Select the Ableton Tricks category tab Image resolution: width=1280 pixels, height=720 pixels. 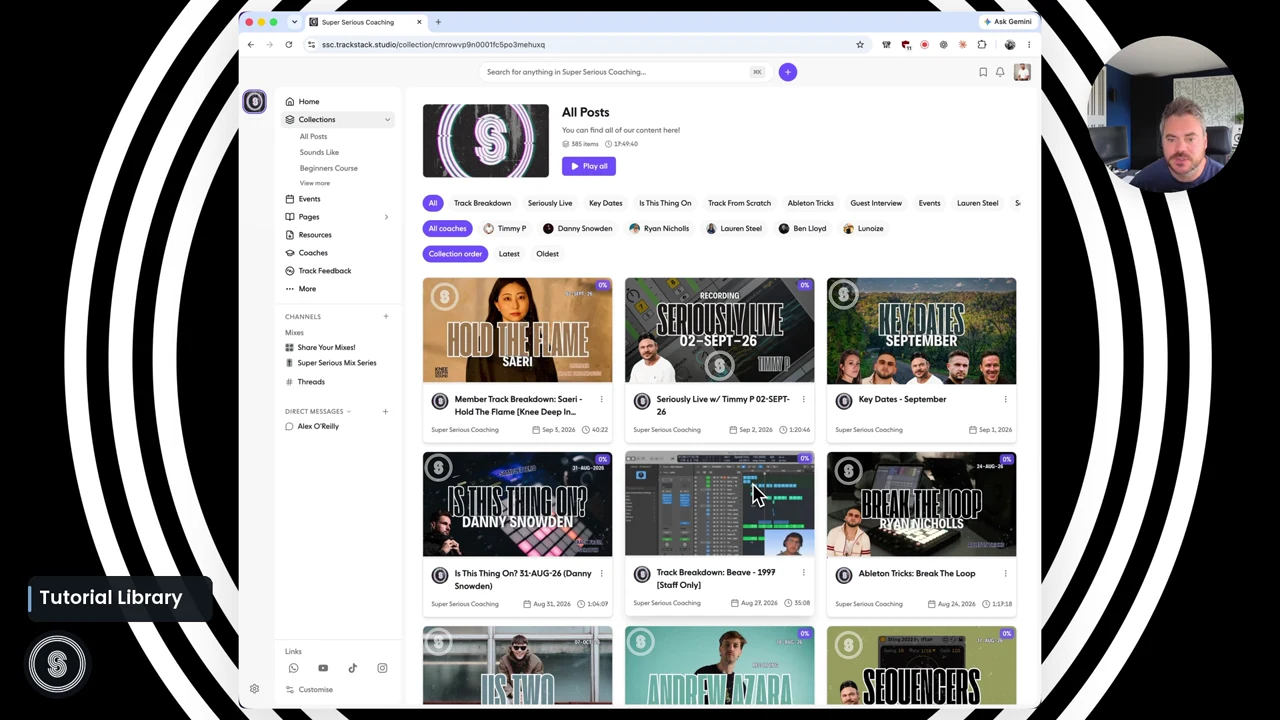click(810, 203)
